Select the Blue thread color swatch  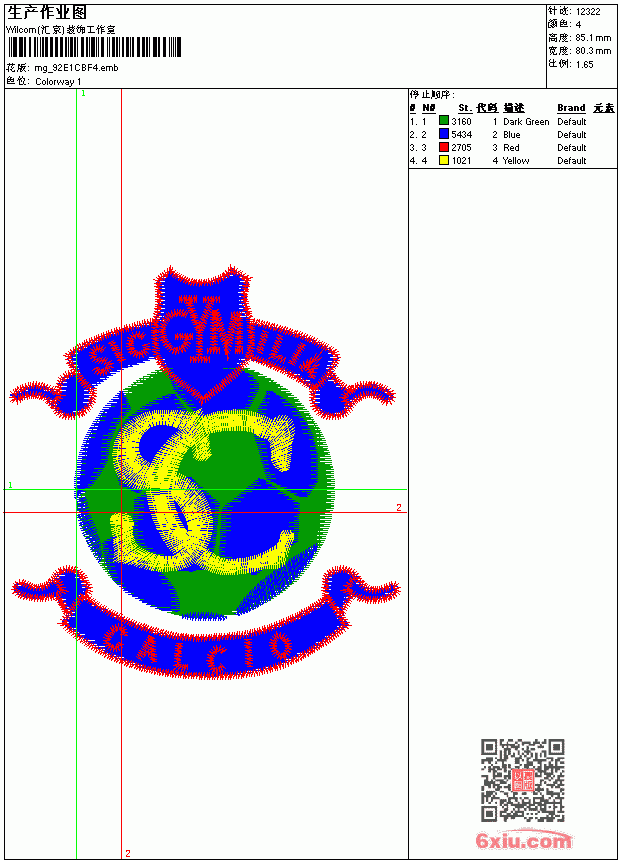pyautogui.click(x=444, y=134)
